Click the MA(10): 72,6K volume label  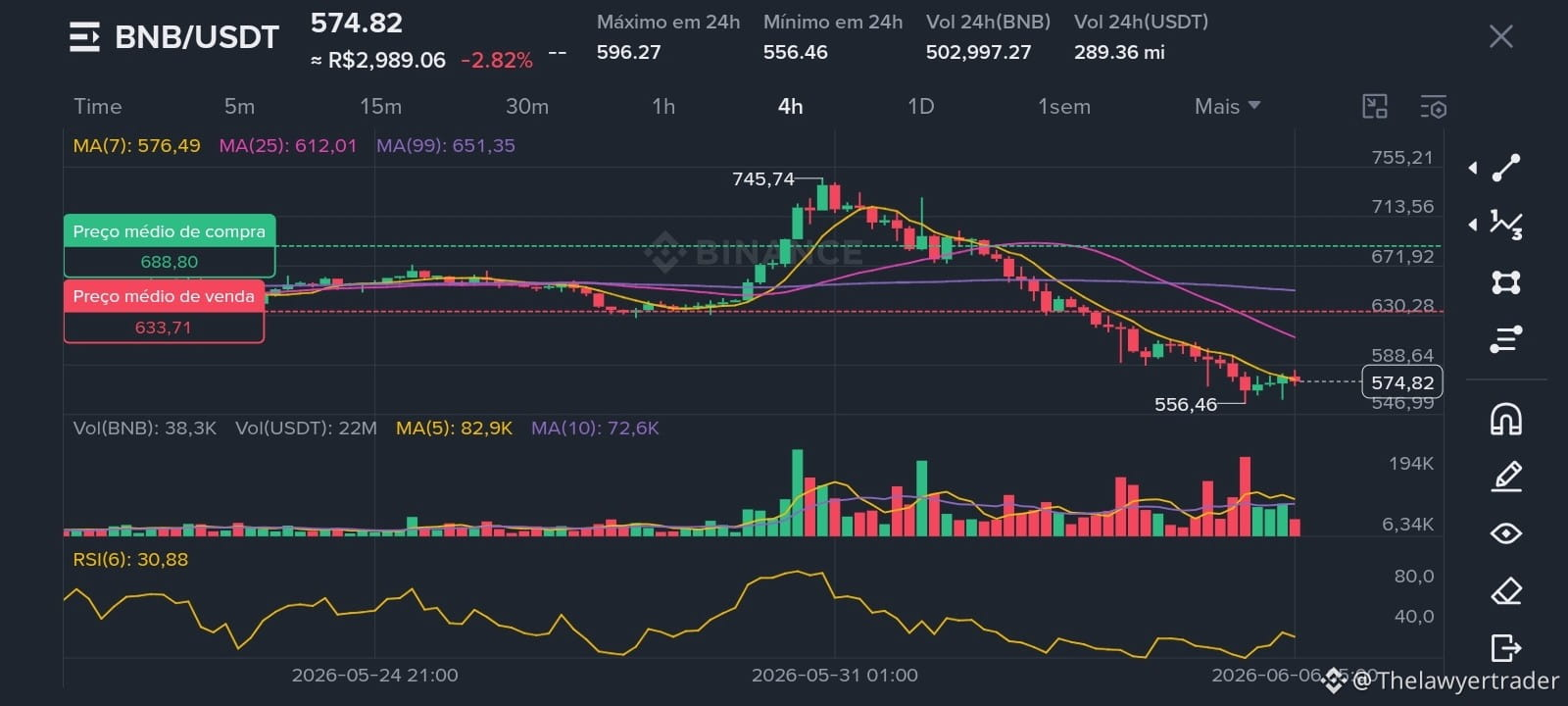coord(595,429)
